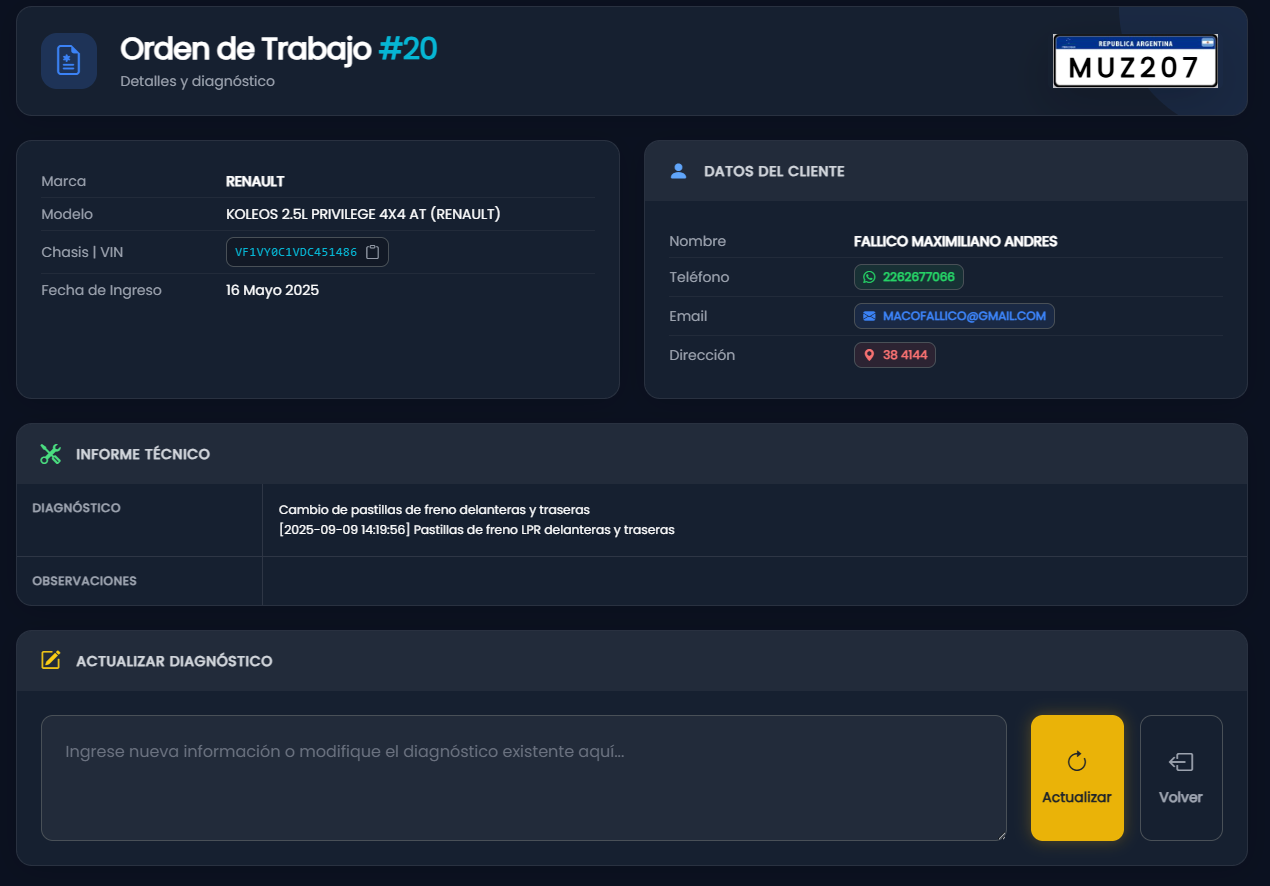Click the timestamped line about Pastillas LPR

coord(477,529)
